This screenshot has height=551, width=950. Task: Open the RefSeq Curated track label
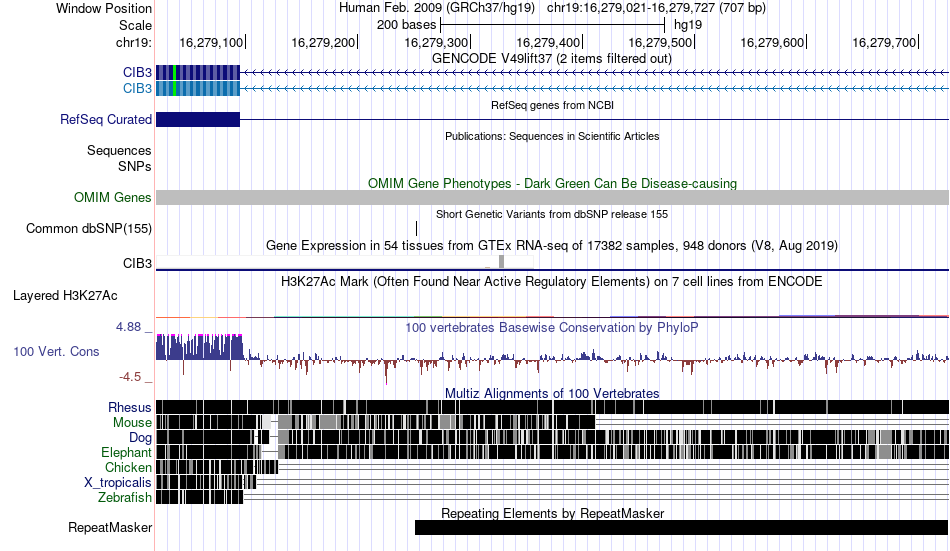(106, 119)
